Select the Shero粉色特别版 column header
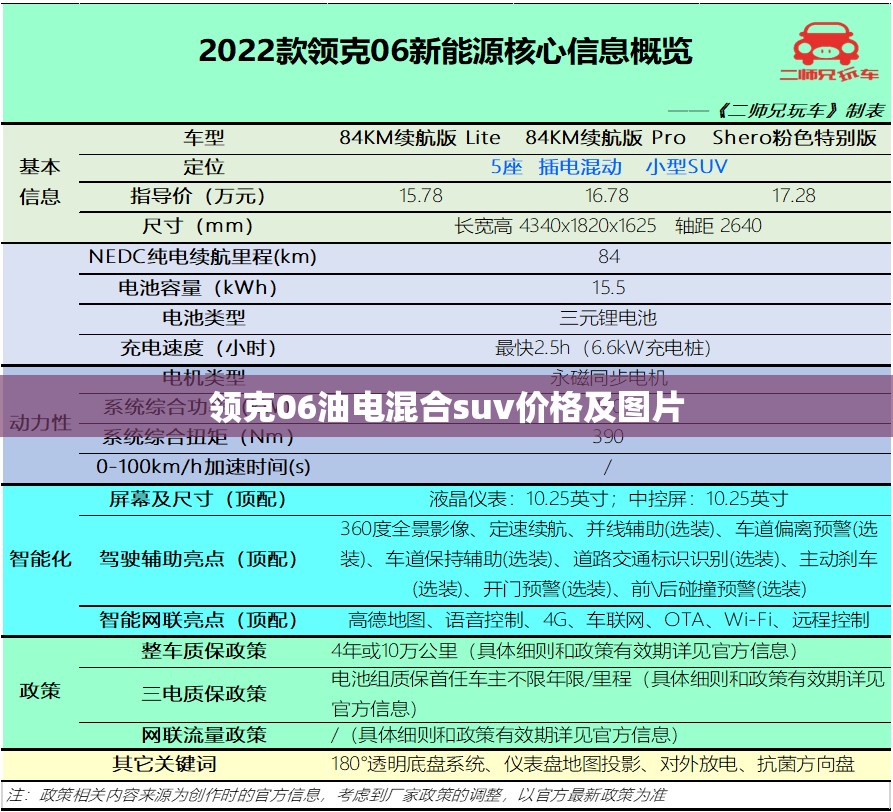 794,138
